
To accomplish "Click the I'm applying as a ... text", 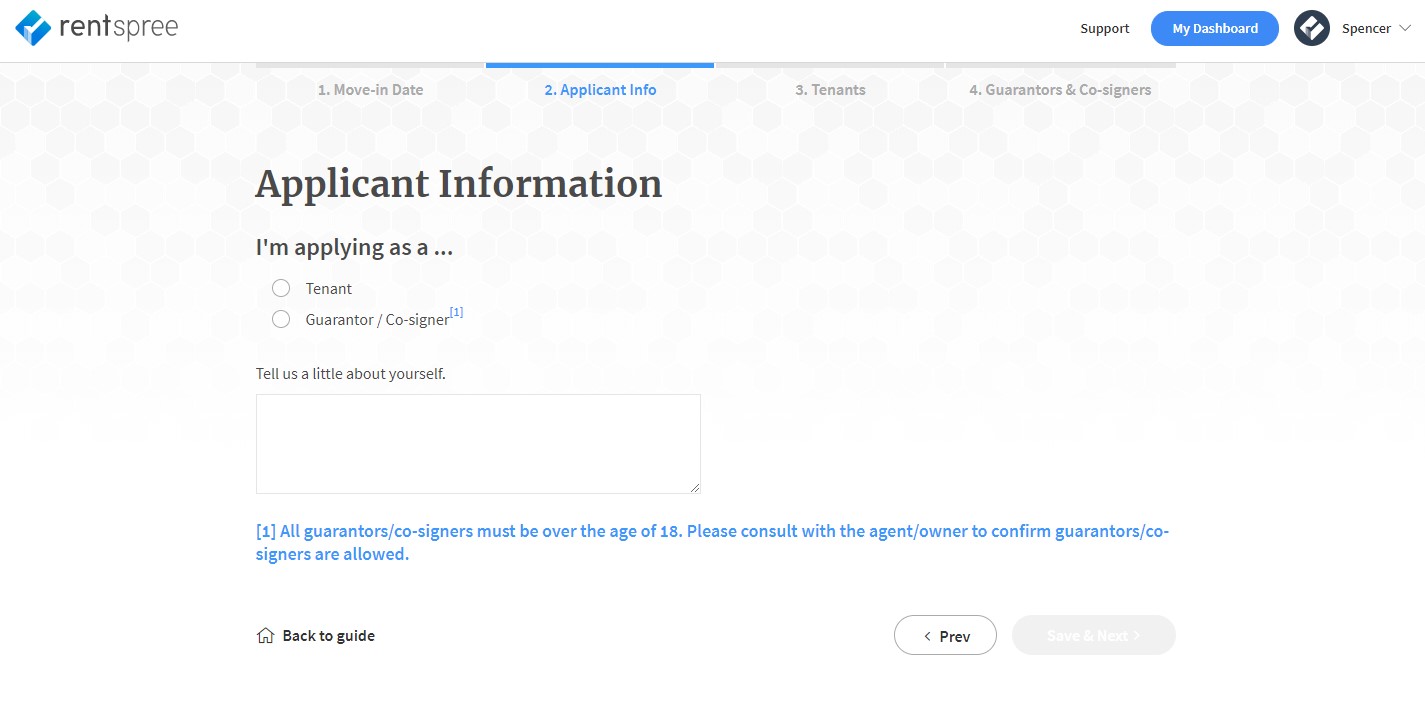I will coord(354,247).
